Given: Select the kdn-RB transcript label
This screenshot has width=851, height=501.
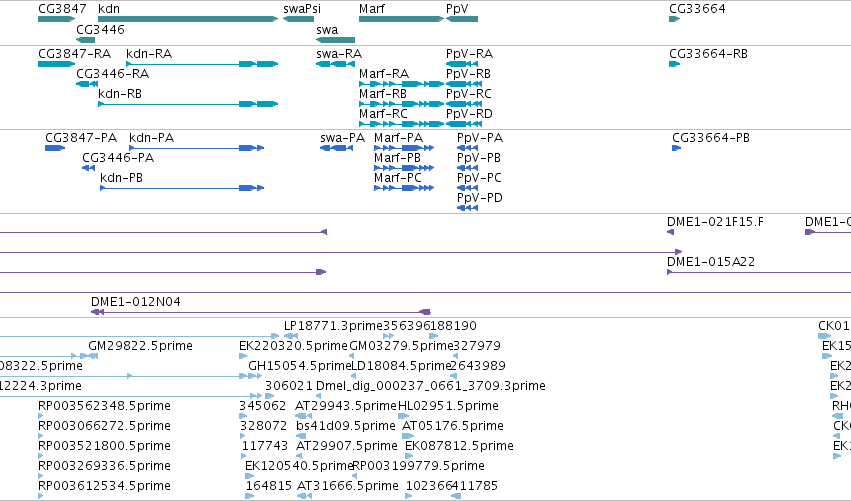Looking at the screenshot, I should tap(120, 94).
